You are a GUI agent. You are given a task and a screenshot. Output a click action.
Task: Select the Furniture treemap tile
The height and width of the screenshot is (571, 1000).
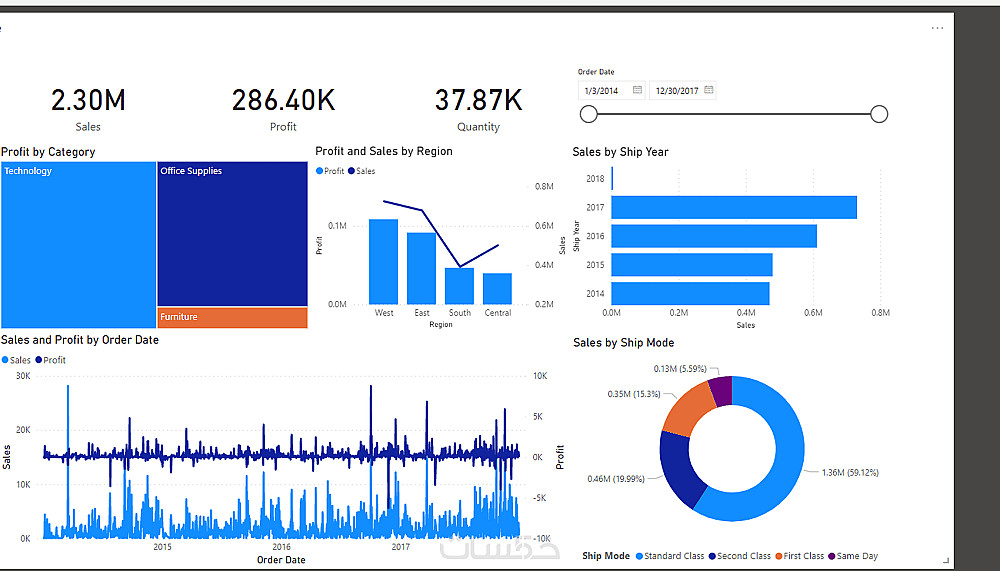point(232,318)
